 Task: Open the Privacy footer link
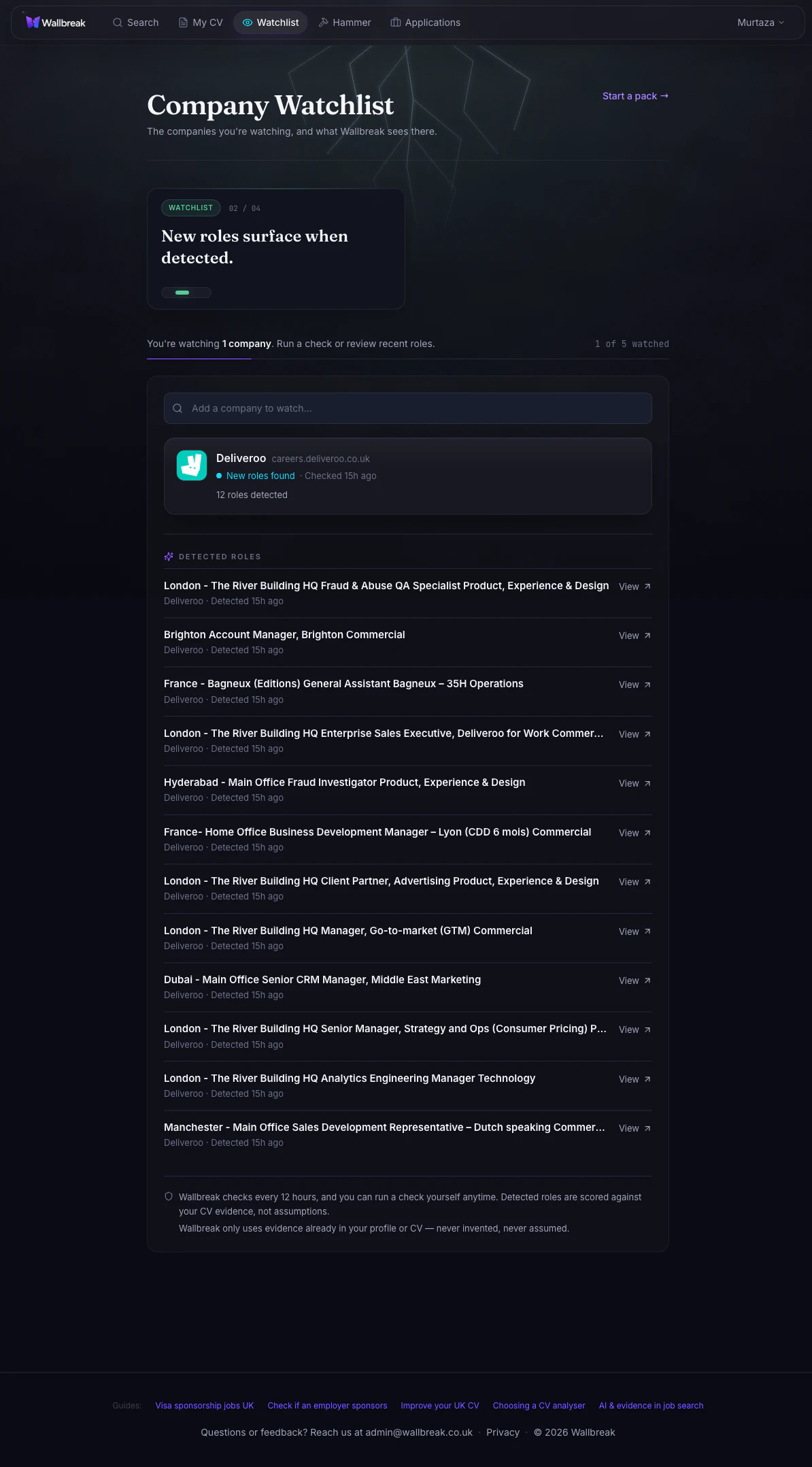pyautogui.click(x=503, y=1432)
